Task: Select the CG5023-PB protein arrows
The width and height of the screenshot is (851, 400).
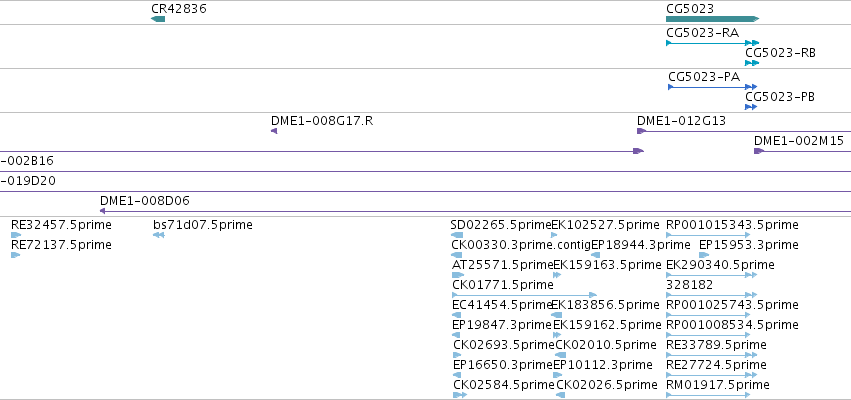Action: point(751,107)
